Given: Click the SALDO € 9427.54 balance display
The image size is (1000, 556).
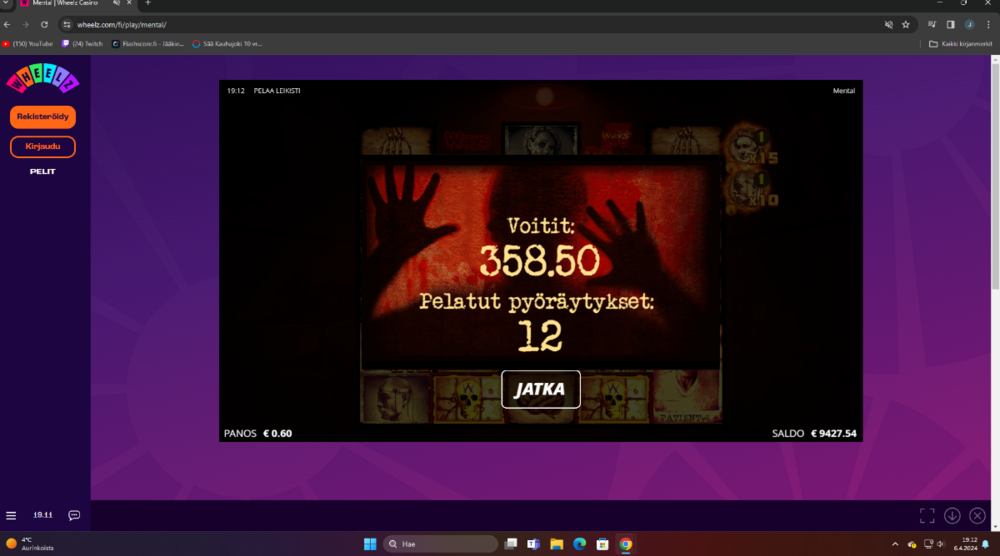Looking at the screenshot, I should coord(814,434).
